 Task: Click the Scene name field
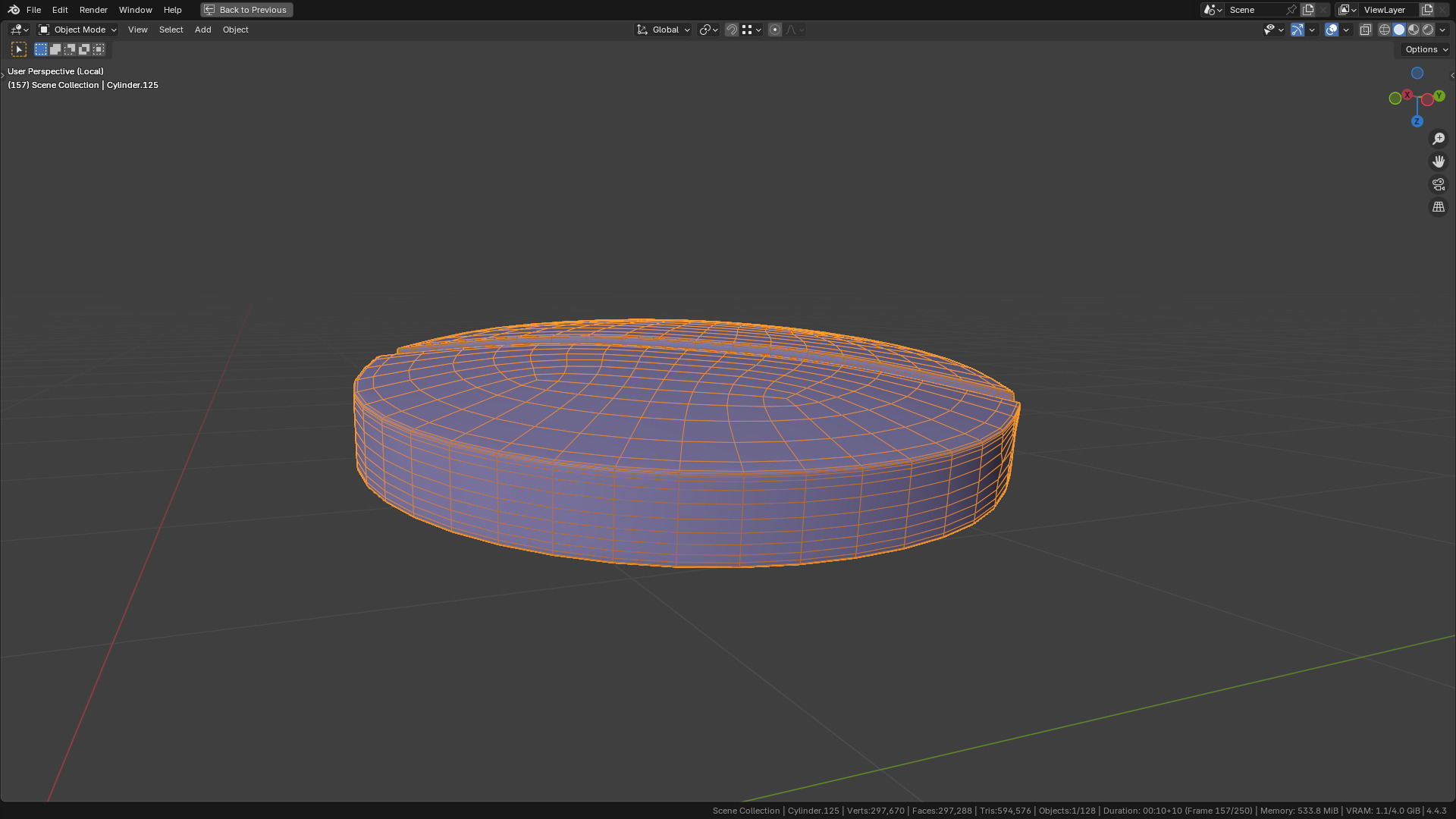point(1255,10)
